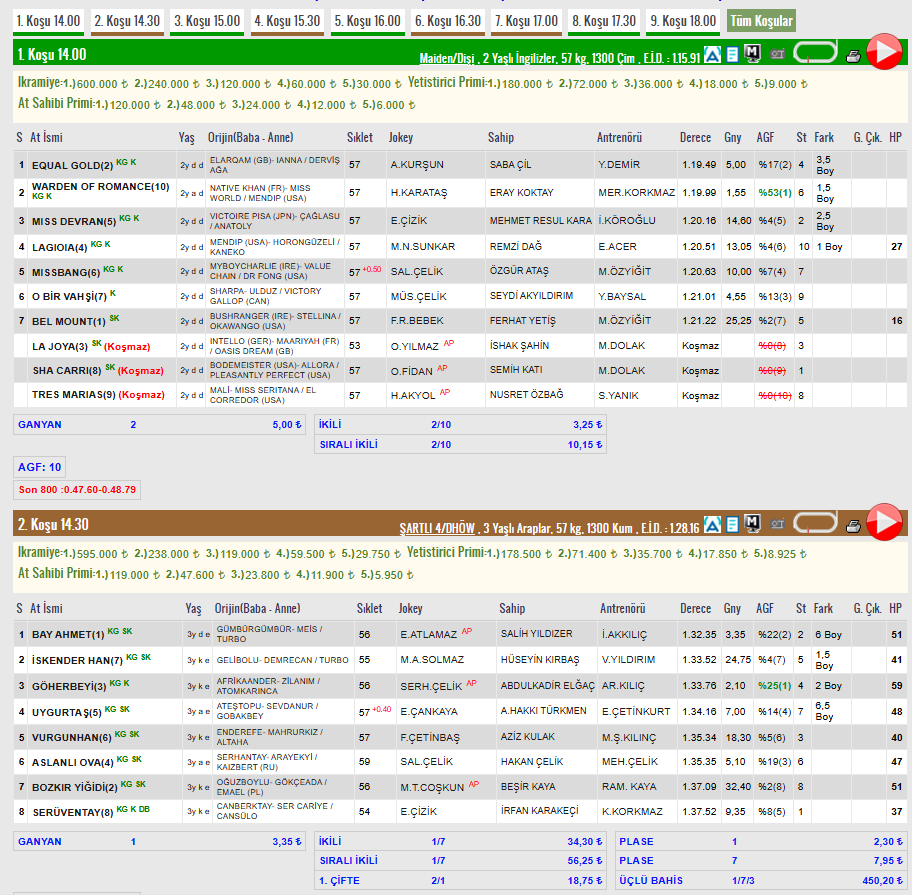Select the 9. Koşu 18.00 tab
The width and height of the screenshot is (912, 895).
pyautogui.click(x=683, y=22)
